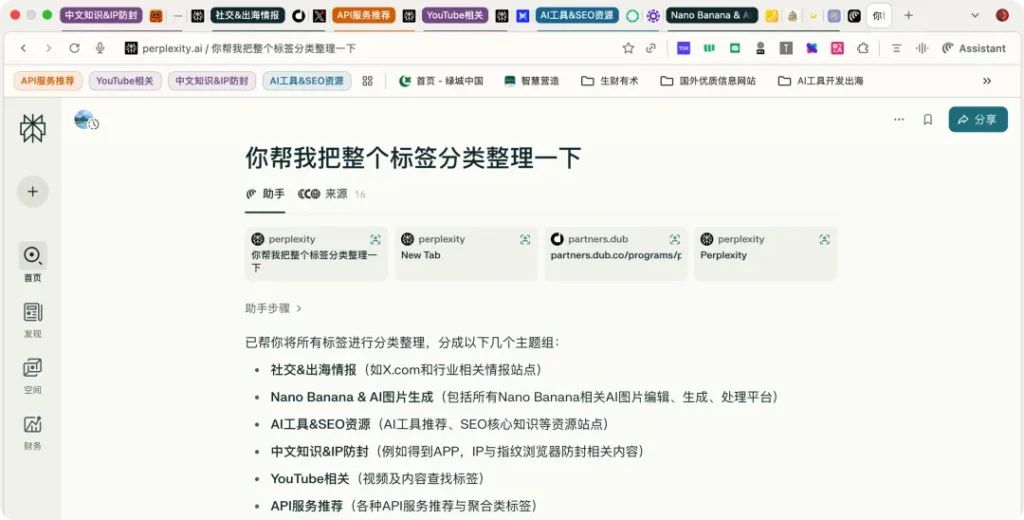The width and height of the screenshot is (1024, 520).
Task: Open the source card titled New Tab
Action: [466, 253]
